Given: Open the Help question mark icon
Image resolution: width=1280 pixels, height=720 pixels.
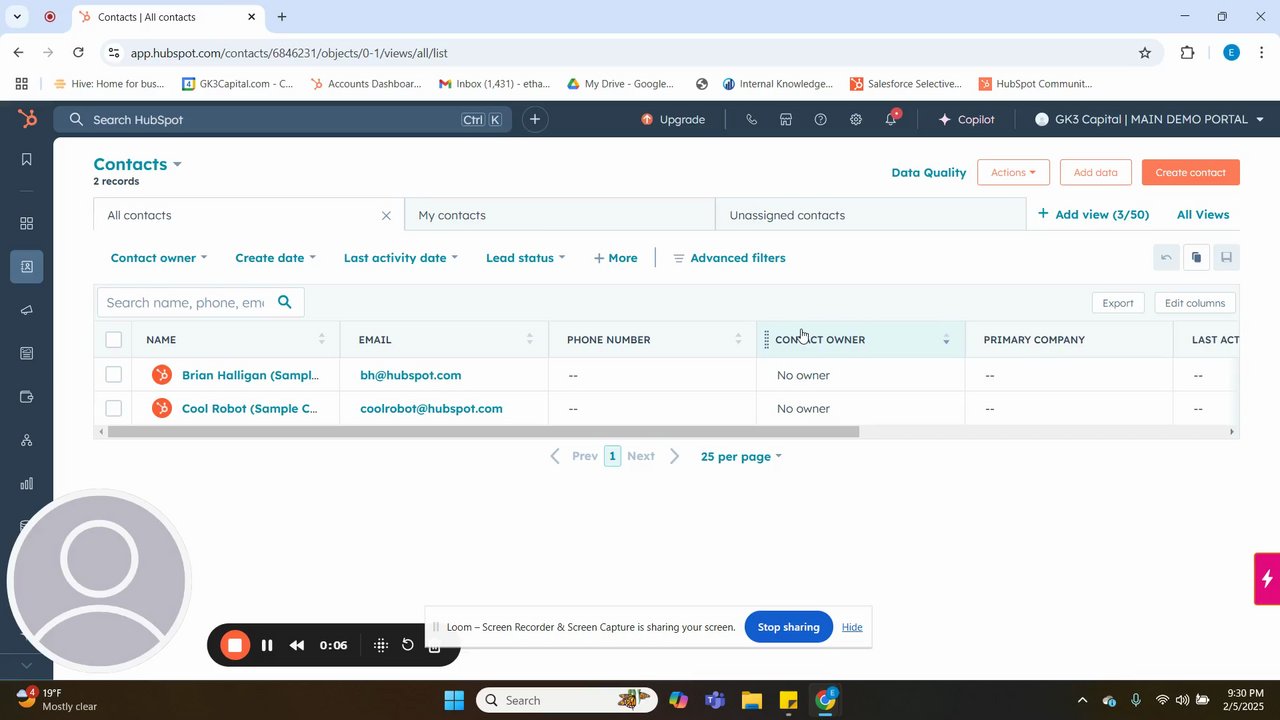Looking at the screenshot, I should (x=821, y=119).
